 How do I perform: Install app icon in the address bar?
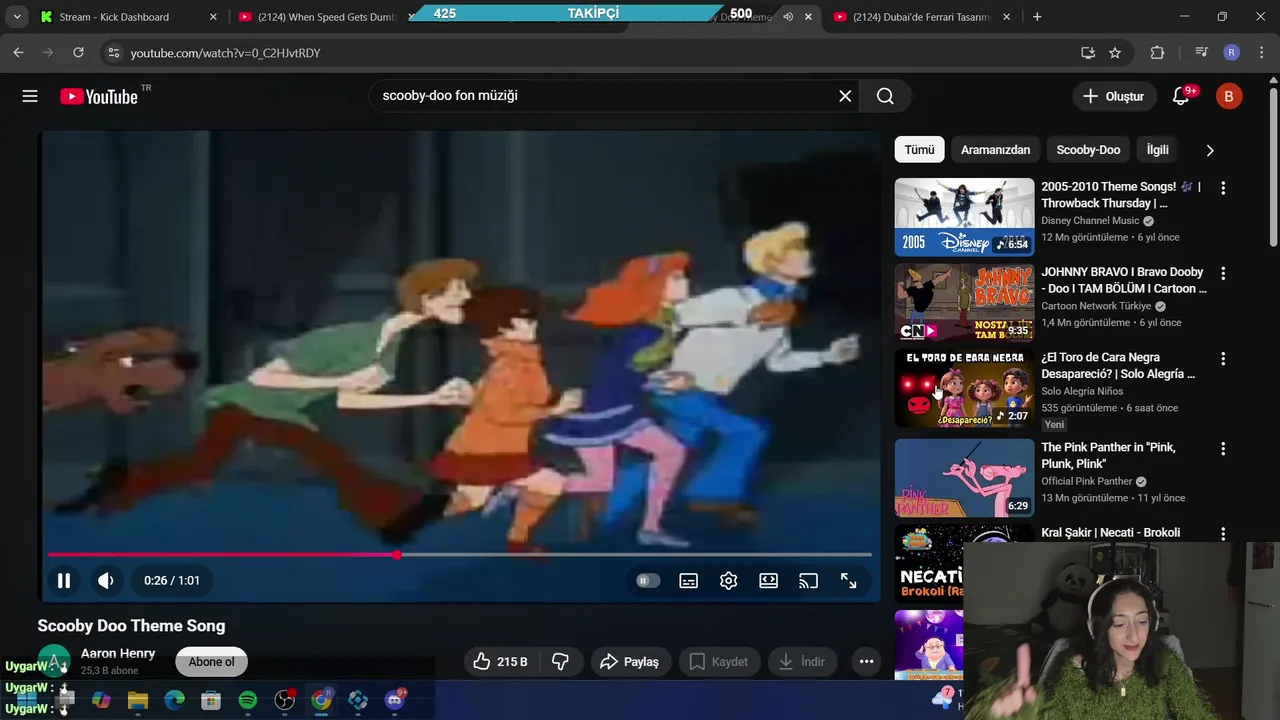click(x=1088, y=52)
